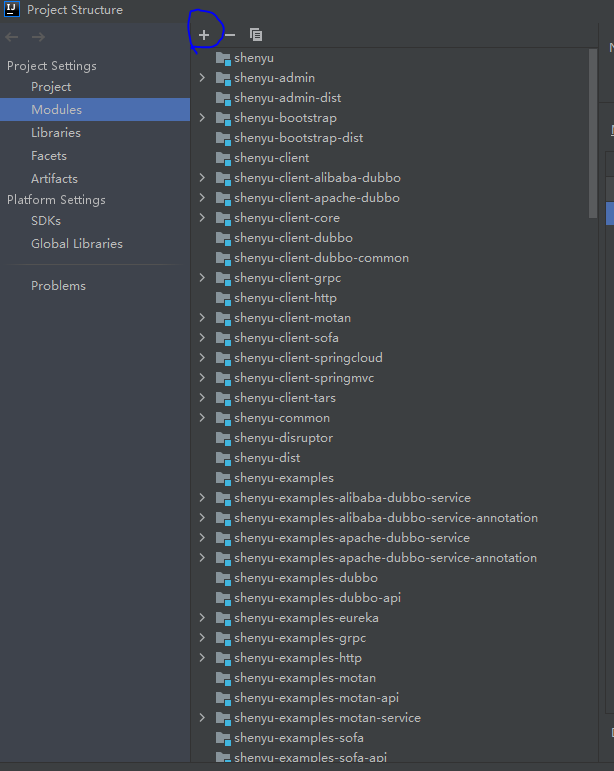Viewport: 614px width, 771px height.
Task: Expand the shenyu-client-grpc module
Action: point(202,278)
